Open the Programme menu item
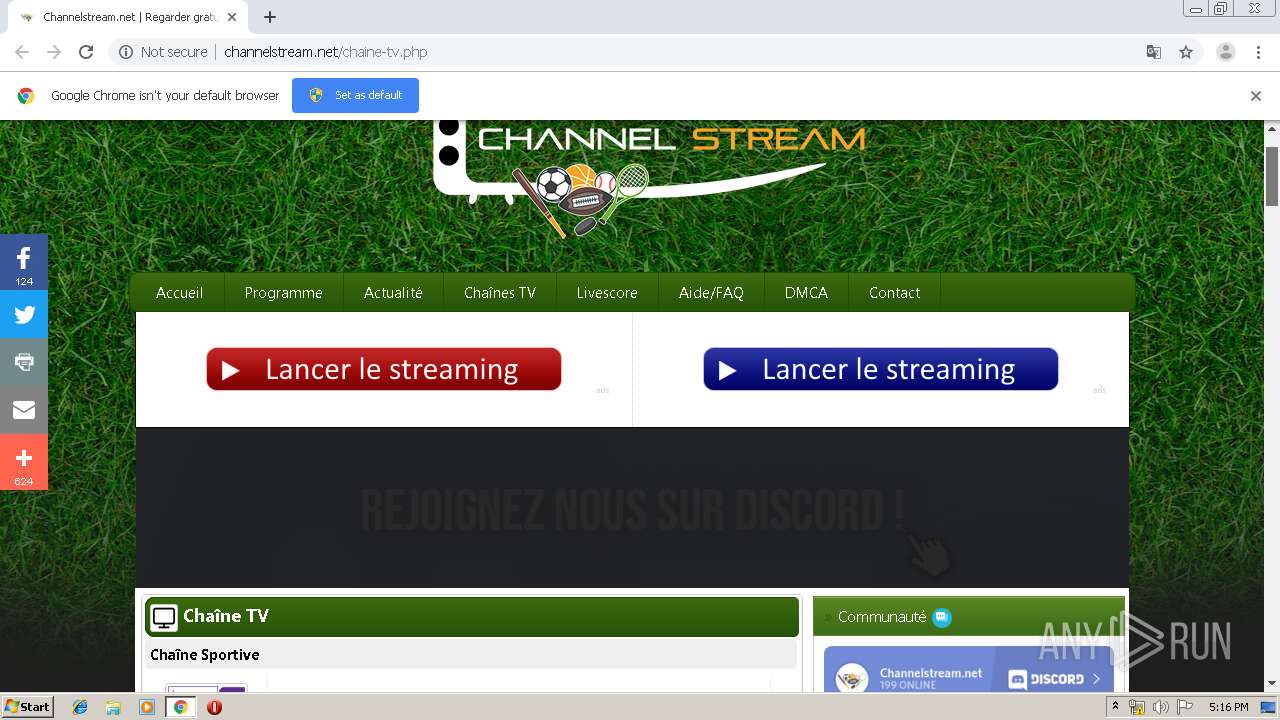This screenshot has height=720, width=1280. click(x=284, y=293)
